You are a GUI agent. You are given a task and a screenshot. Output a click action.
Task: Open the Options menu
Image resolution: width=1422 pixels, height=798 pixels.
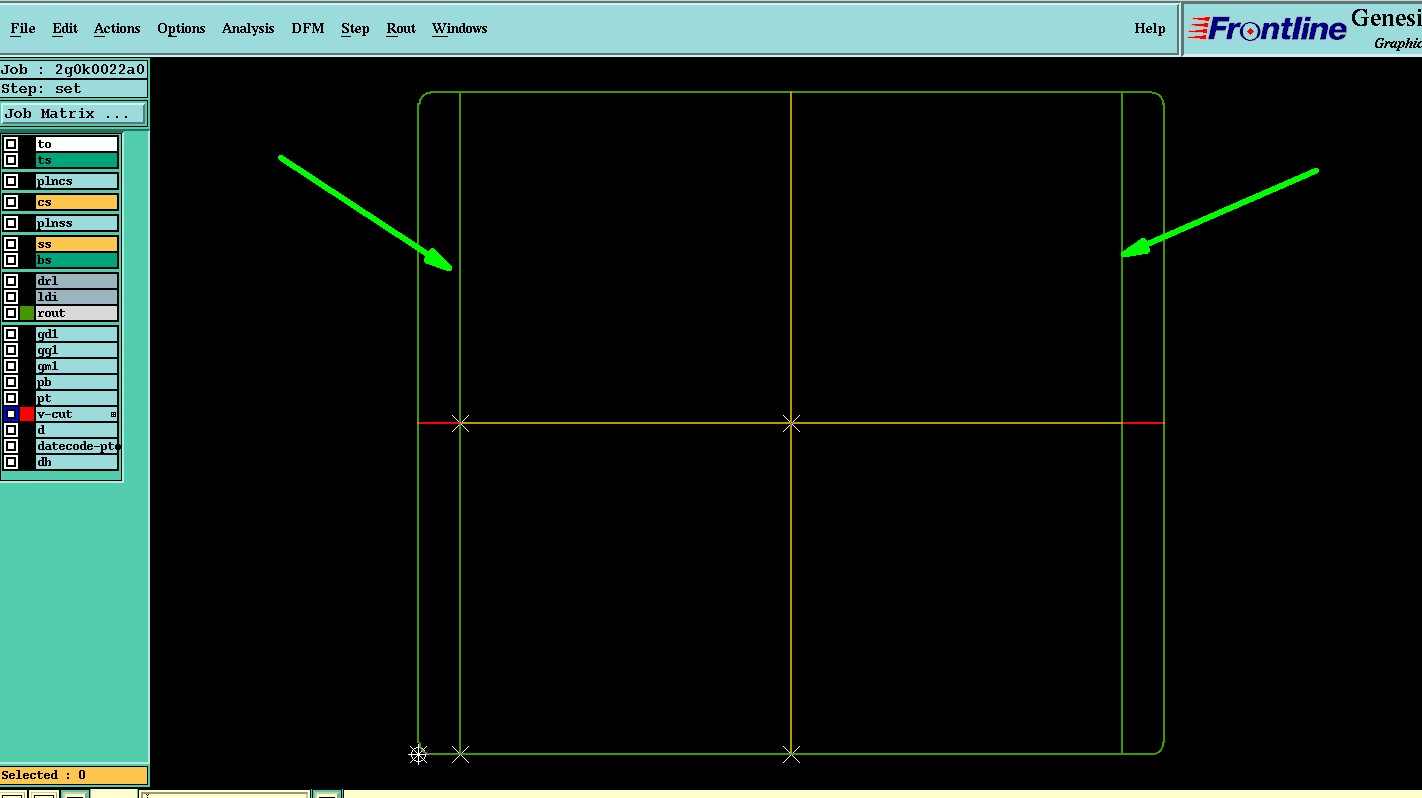click(181, 28)
